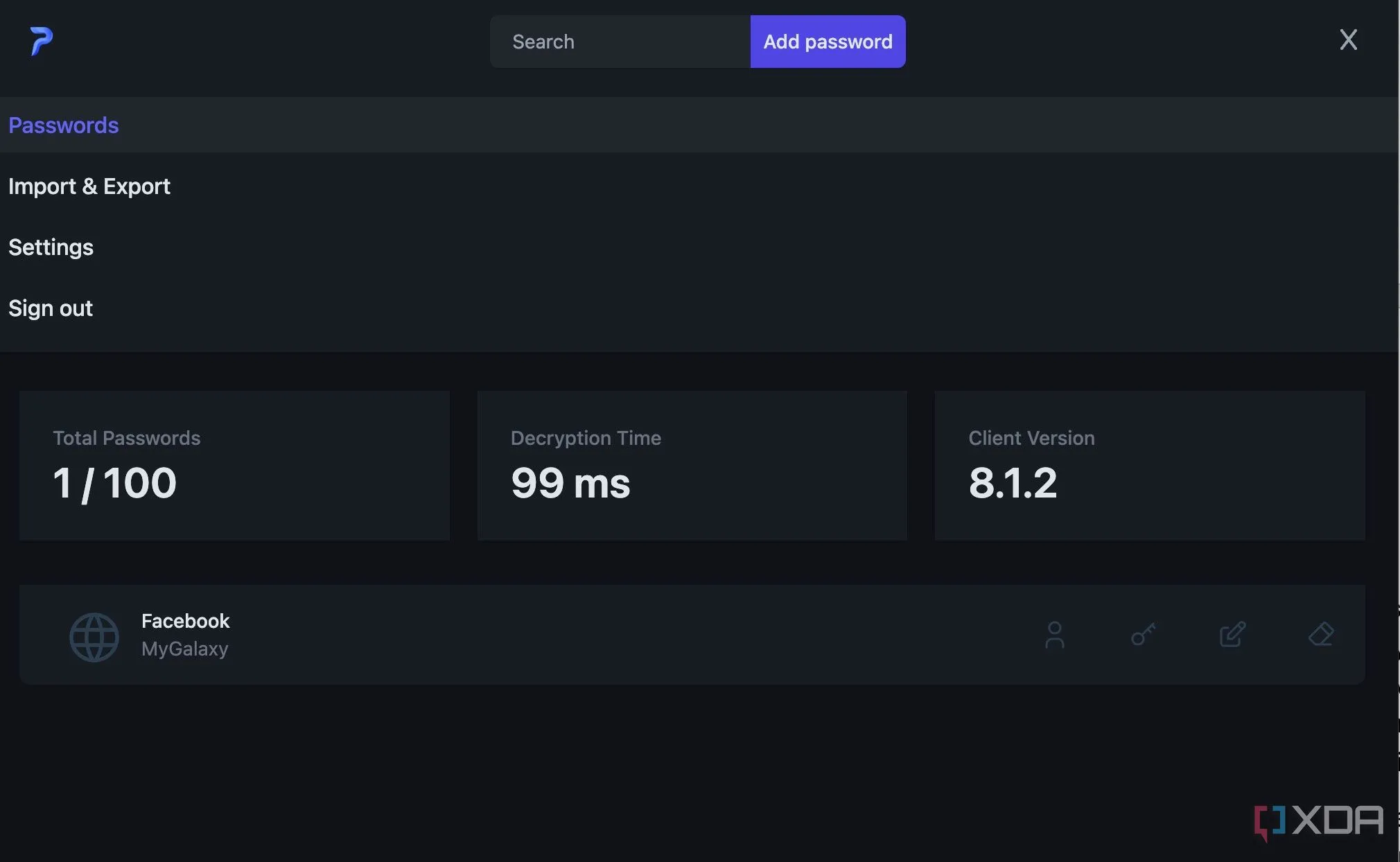Copy password using the key icon
This screenshot has width=1400, height=862.
click(x=1143, y=635)
